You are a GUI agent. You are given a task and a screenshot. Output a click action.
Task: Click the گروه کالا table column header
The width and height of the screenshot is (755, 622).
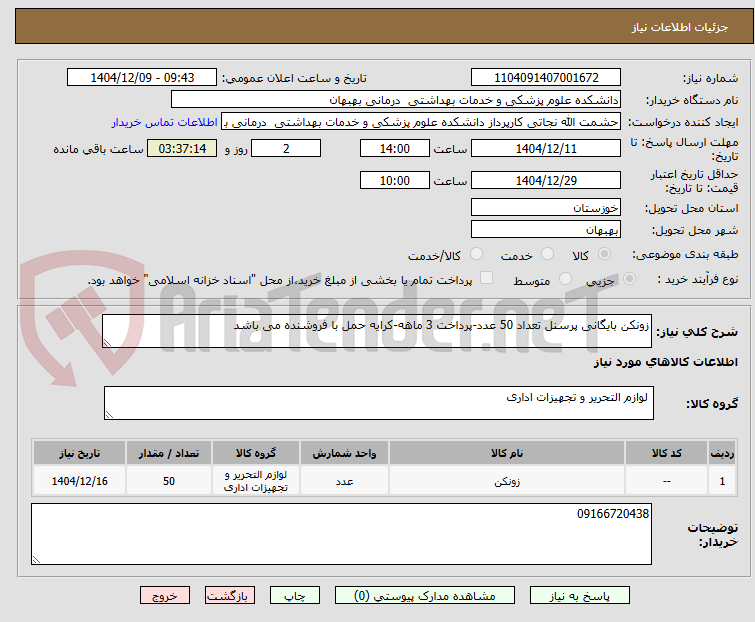[x=256, y=453]
